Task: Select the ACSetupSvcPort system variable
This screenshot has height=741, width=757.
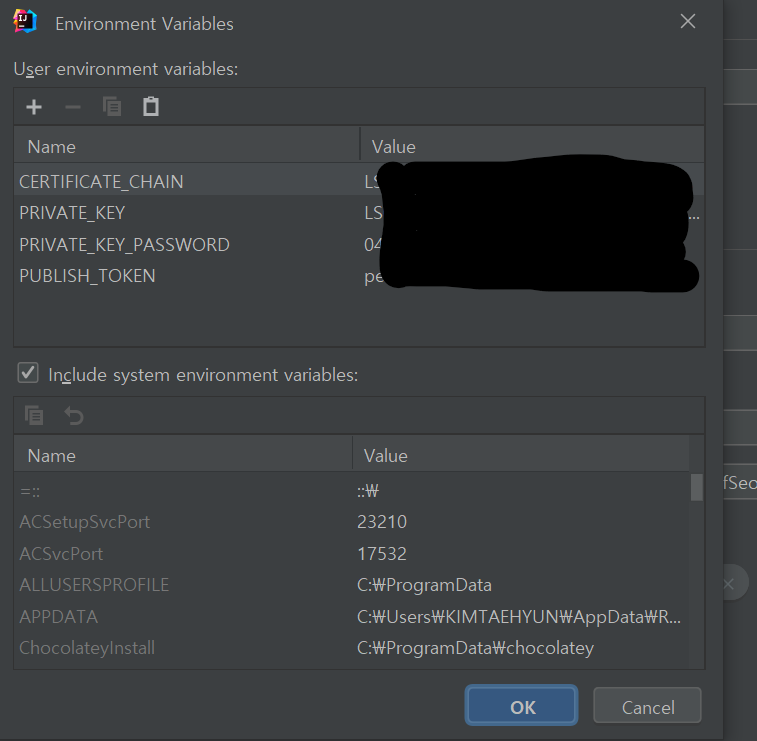Action: [84, 522]
